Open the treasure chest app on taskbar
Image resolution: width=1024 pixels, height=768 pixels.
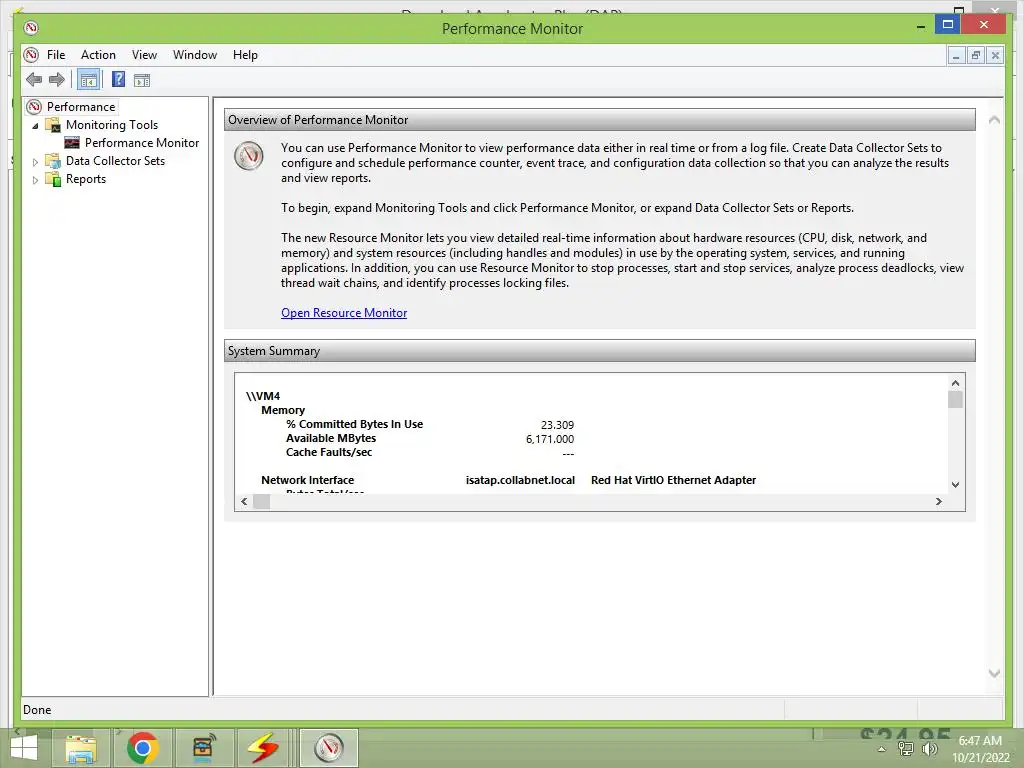click(204, 748)
